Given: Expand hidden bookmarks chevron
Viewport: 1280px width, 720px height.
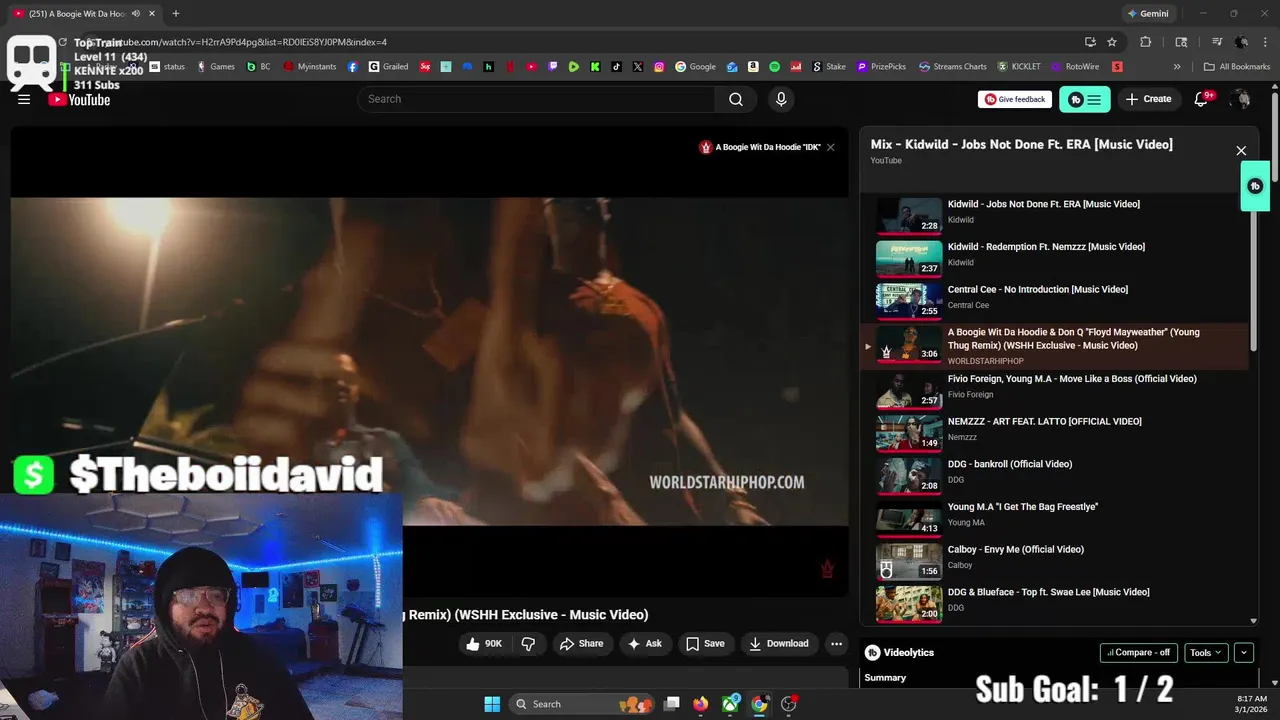Looking at the screenshot, I should point(1177,67).
